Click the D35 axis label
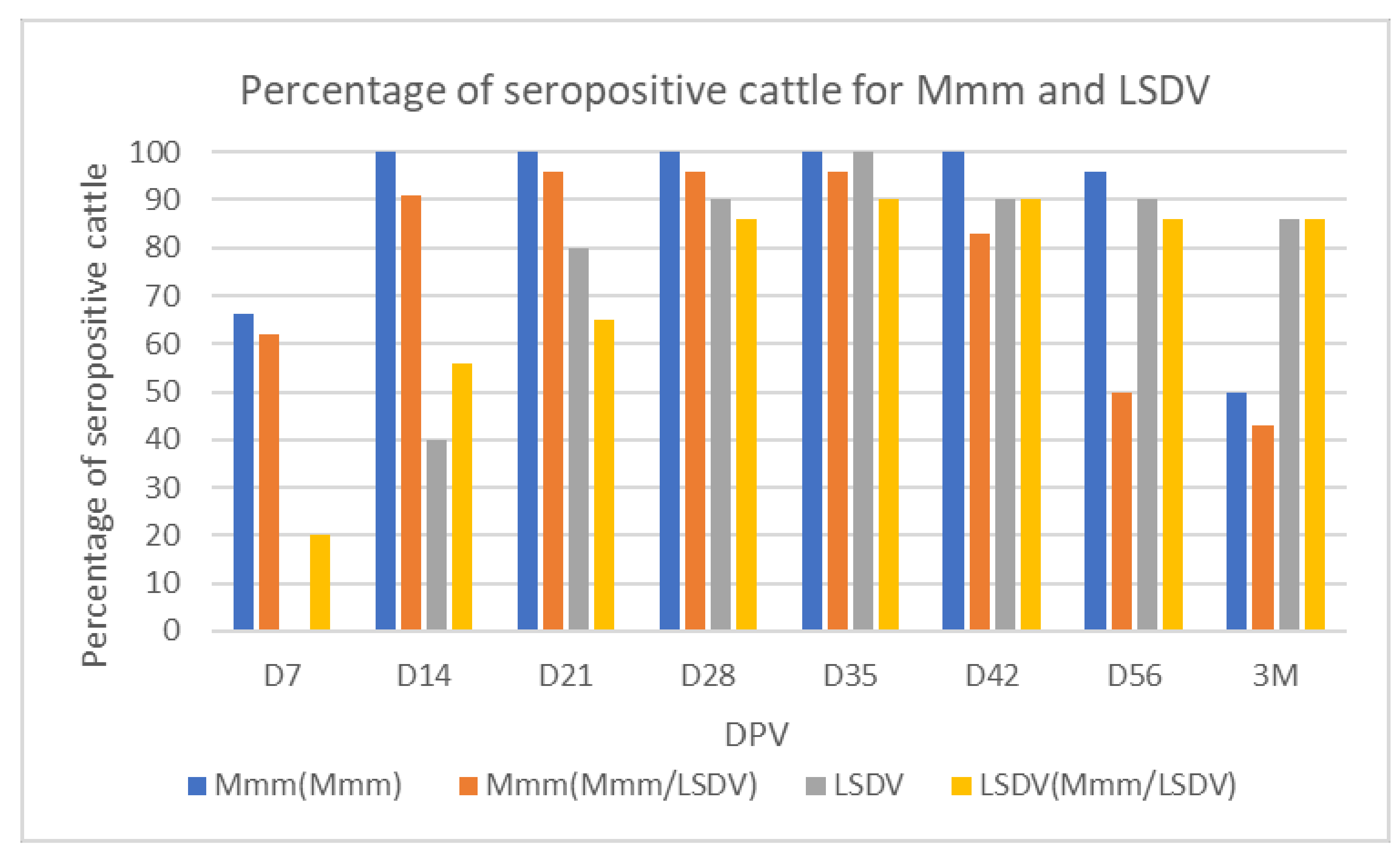This screenshot has height=859, width=1400. click(850, 676)
